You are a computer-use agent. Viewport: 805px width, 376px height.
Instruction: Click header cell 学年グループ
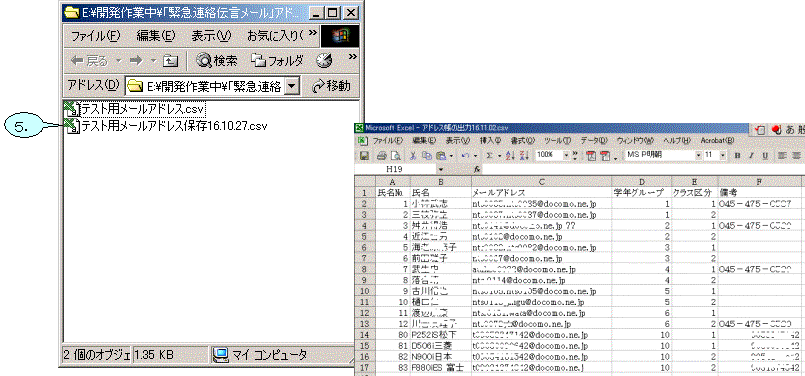(641, 193)
